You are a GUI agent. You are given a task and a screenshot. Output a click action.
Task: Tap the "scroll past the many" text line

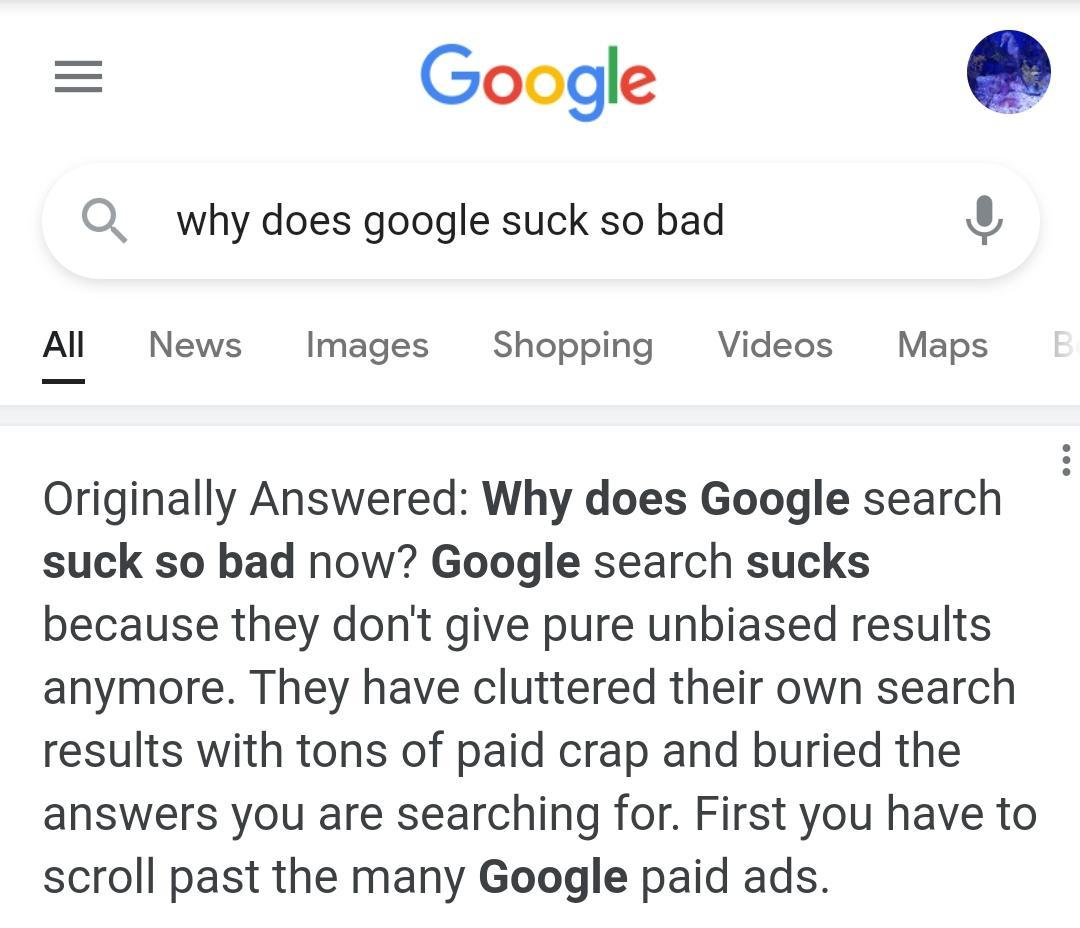[x=254, y=878]
